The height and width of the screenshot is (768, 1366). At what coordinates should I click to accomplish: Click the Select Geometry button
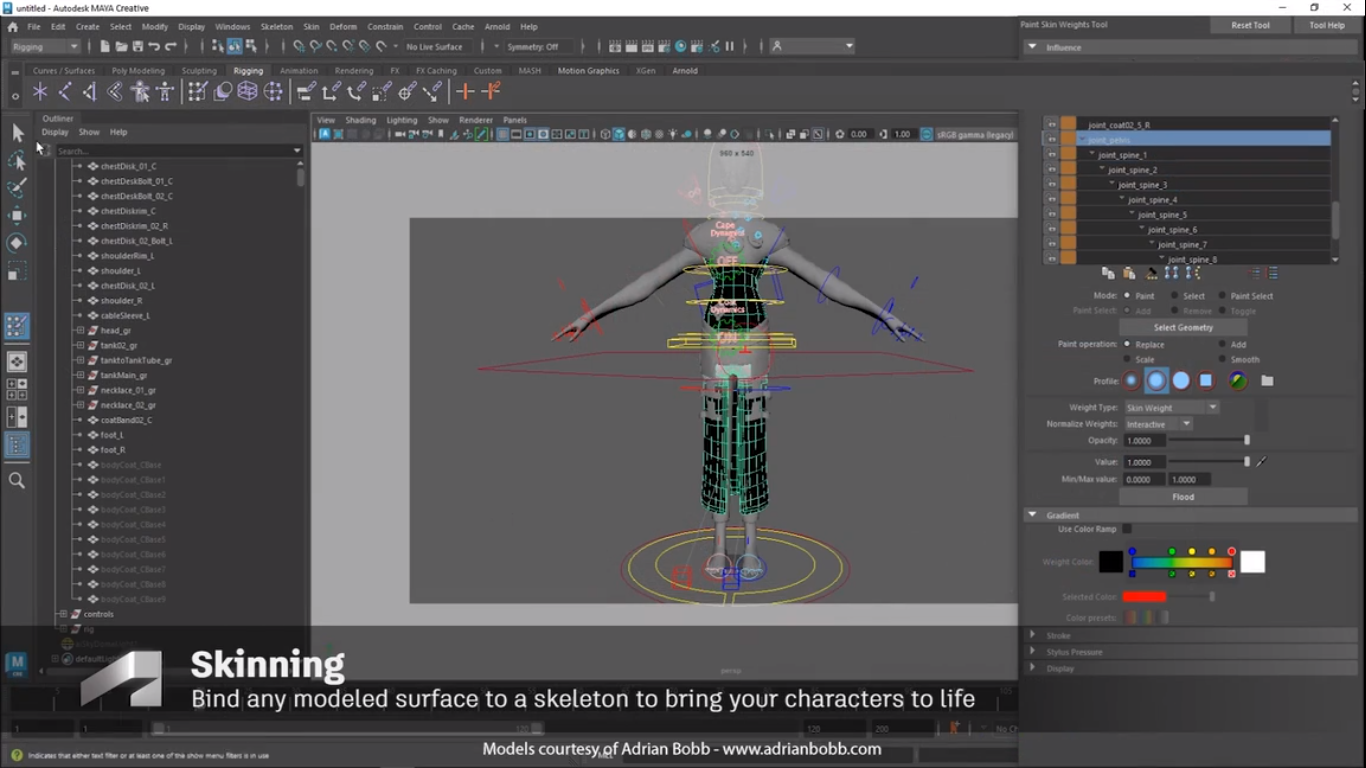pyautogui.click(x=1183, y=327)
